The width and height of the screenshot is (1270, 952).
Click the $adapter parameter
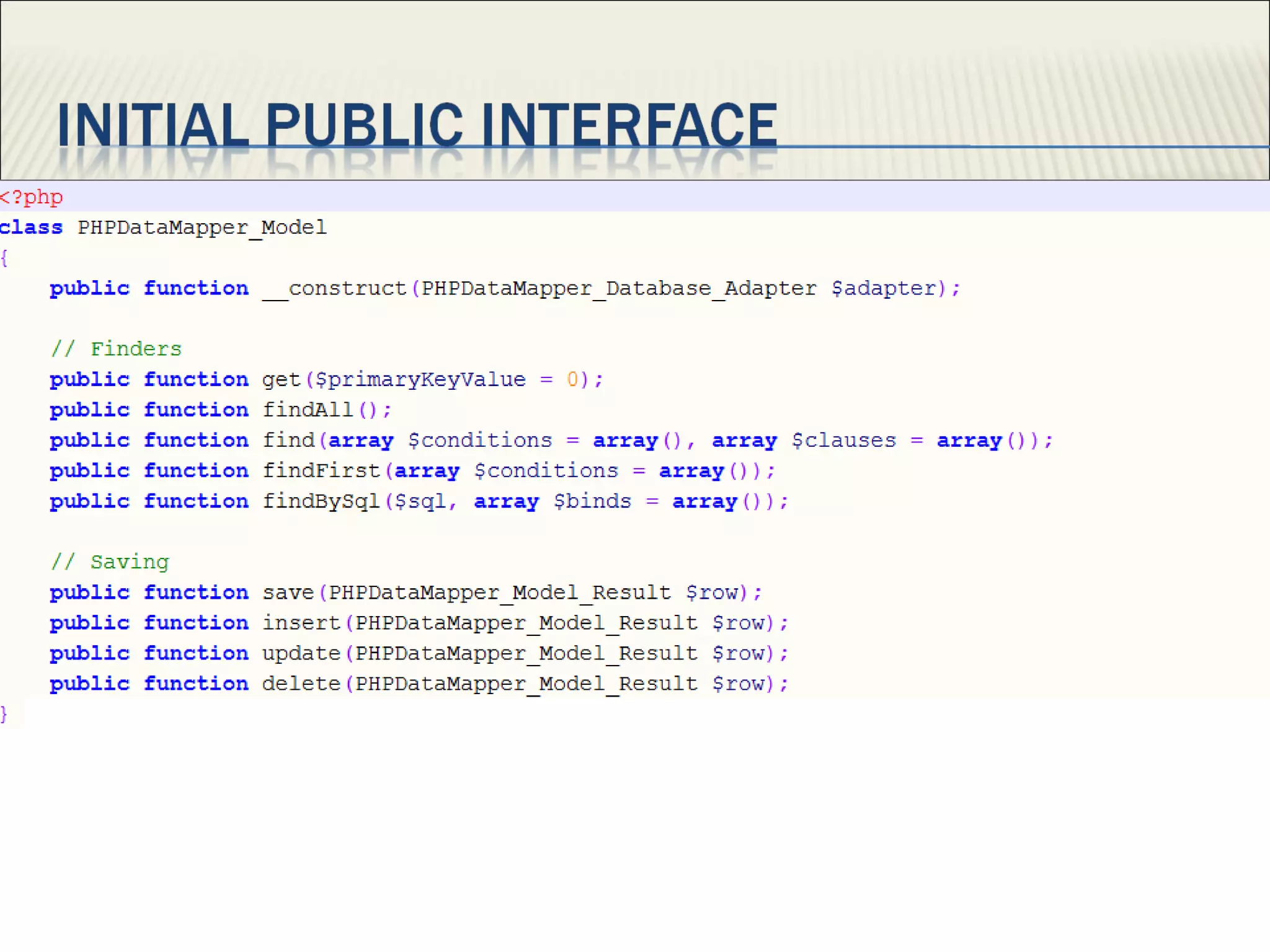click(x=884, y=289)
